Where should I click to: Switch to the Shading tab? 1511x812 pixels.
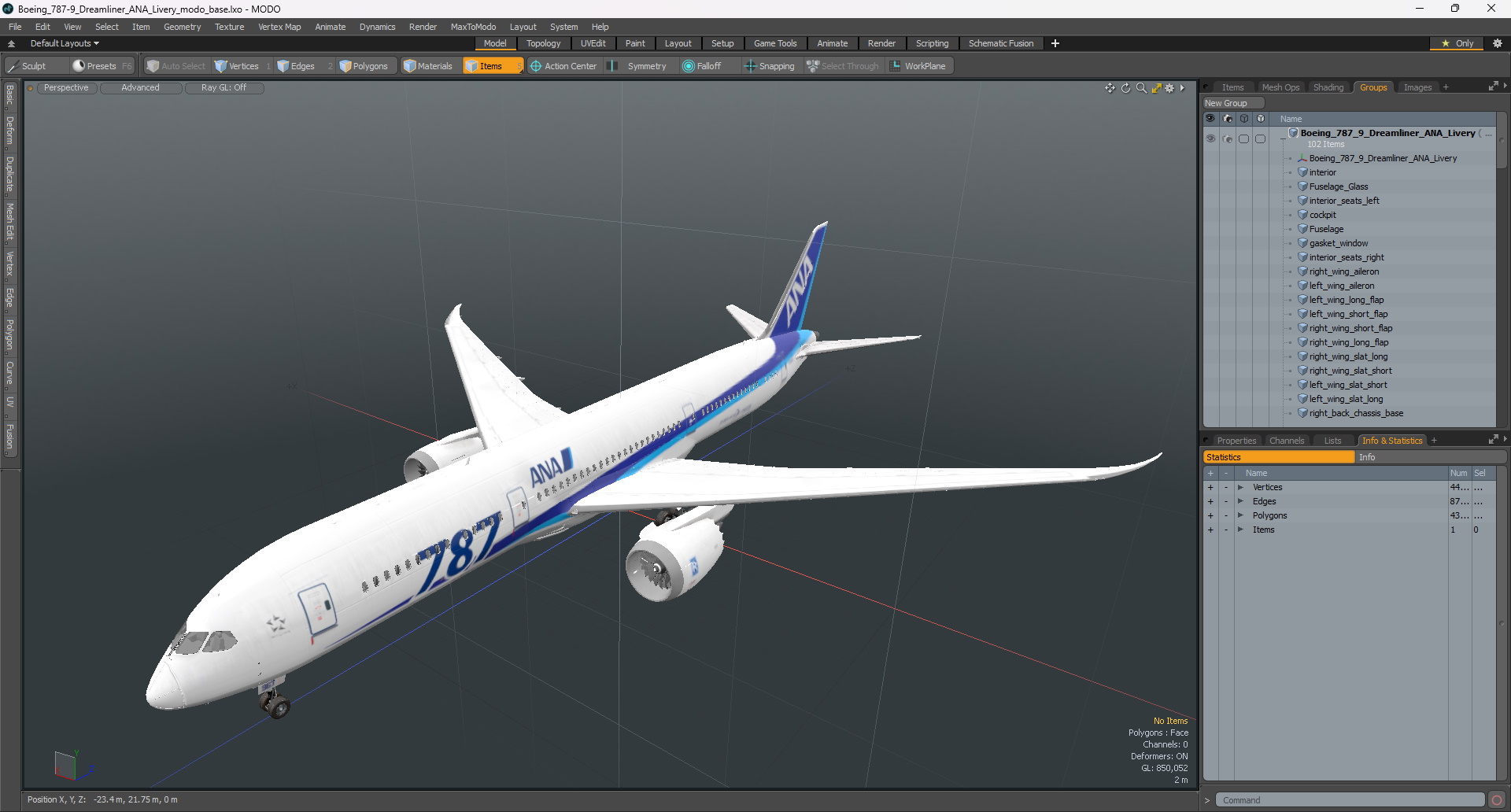[1328, 87]
